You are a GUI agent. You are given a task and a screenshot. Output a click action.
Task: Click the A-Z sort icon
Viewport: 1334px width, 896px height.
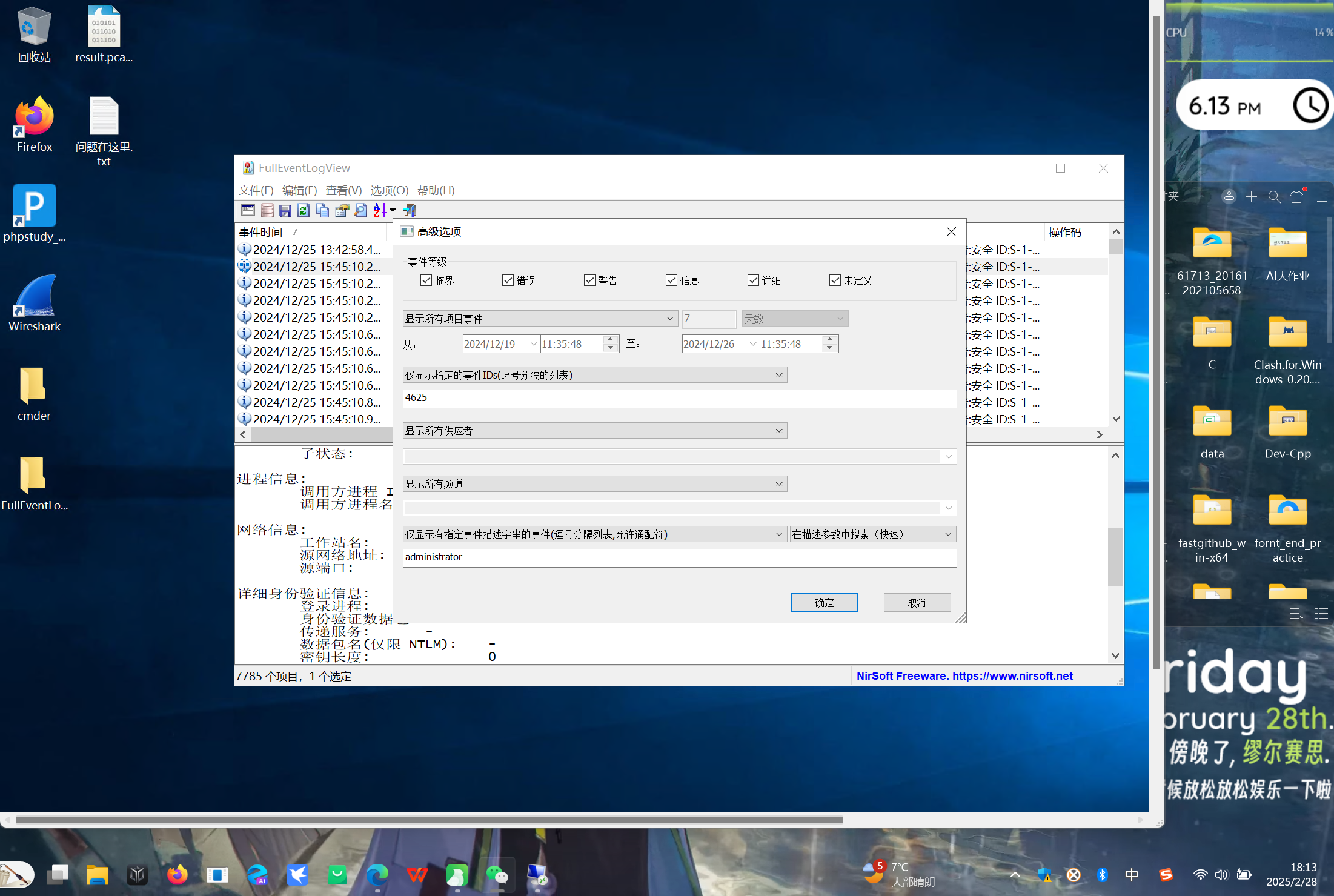coord(379,210)
